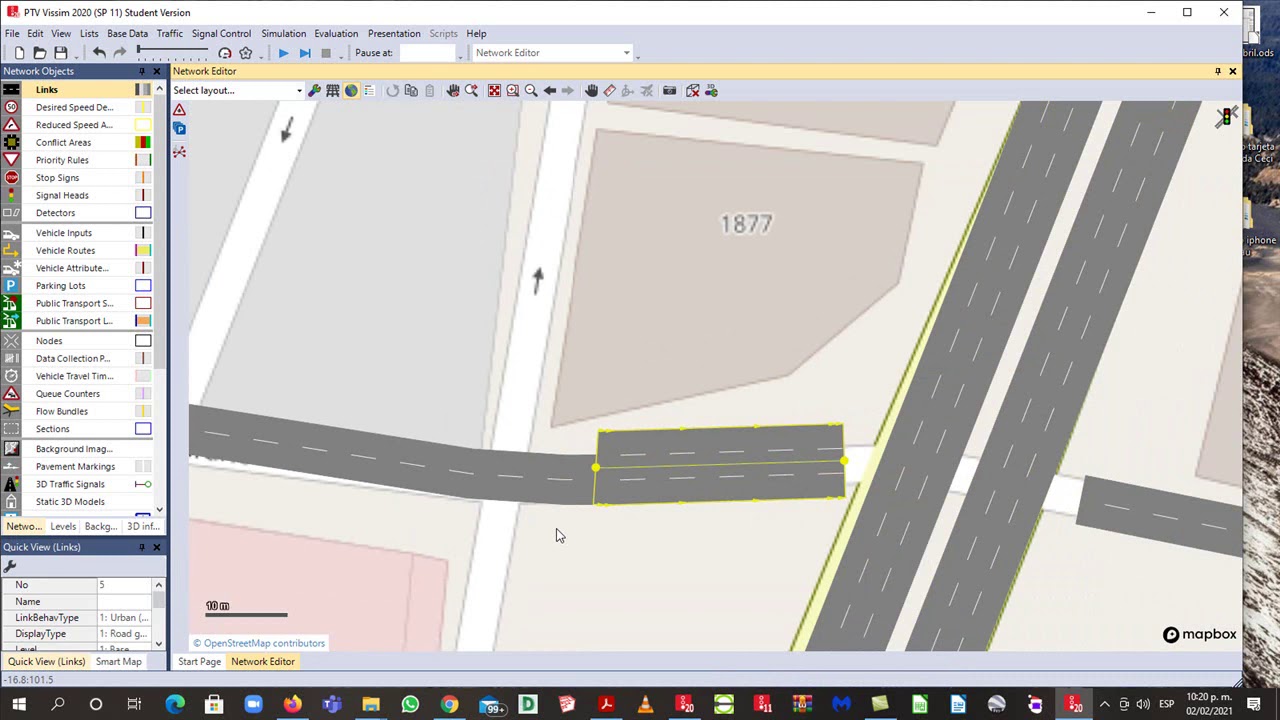Click the Conflict Areas color swatch
This screenshot has width=1280, height=720.
(x=143, y=142)
